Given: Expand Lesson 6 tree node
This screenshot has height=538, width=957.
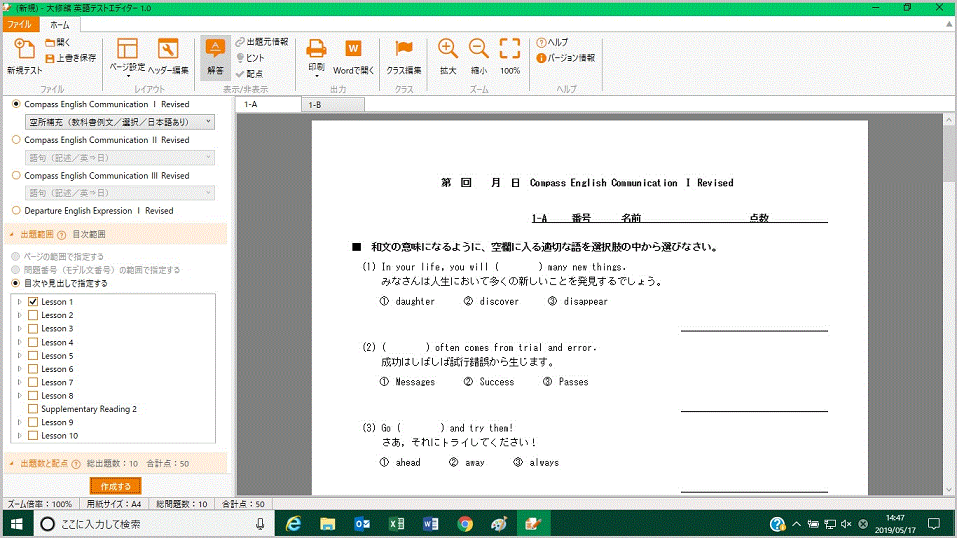Looking at the screenshot, I should (x=20, y=369).
